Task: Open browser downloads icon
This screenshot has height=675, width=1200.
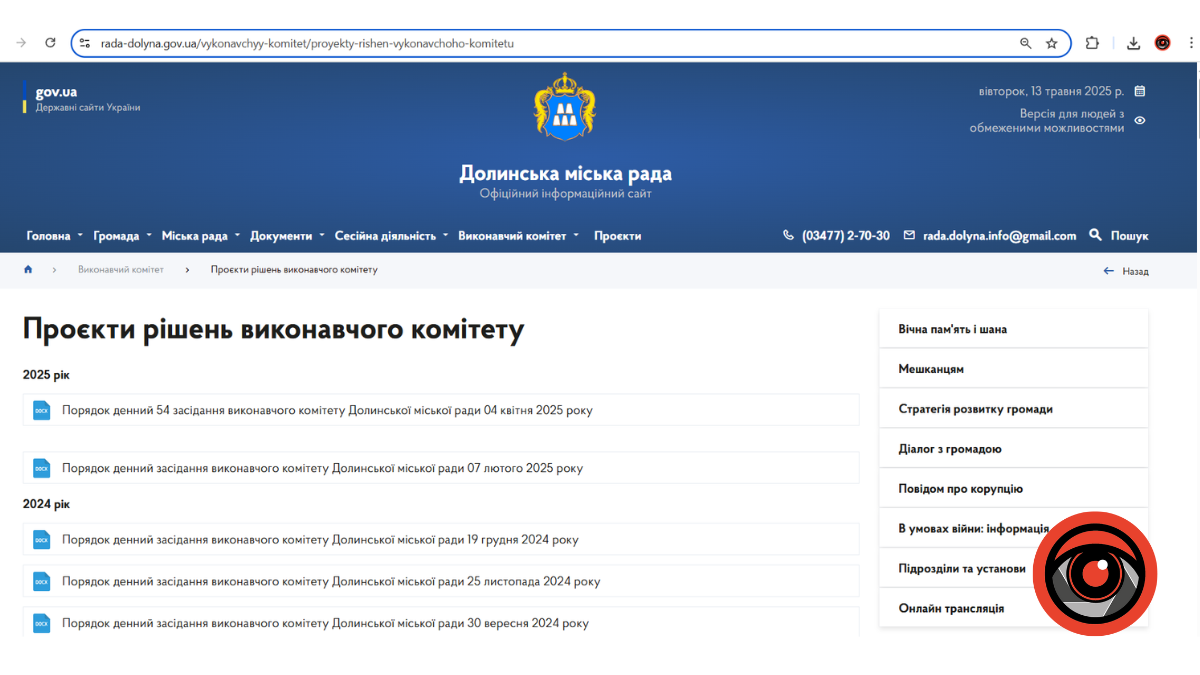Action: point(1133,43)
